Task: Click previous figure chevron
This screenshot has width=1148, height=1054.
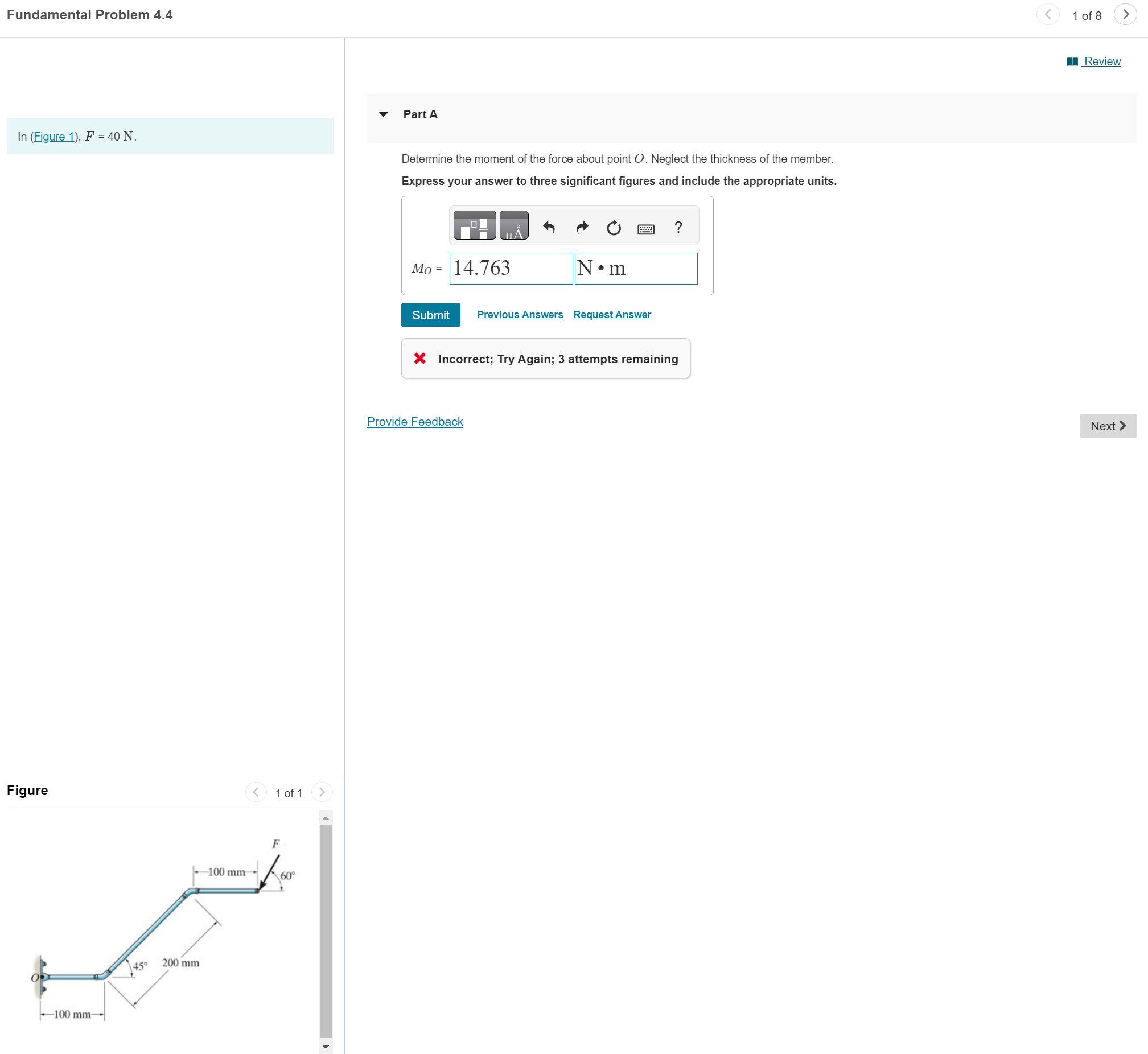Action: pyautogui.click(x=256, y=792)
